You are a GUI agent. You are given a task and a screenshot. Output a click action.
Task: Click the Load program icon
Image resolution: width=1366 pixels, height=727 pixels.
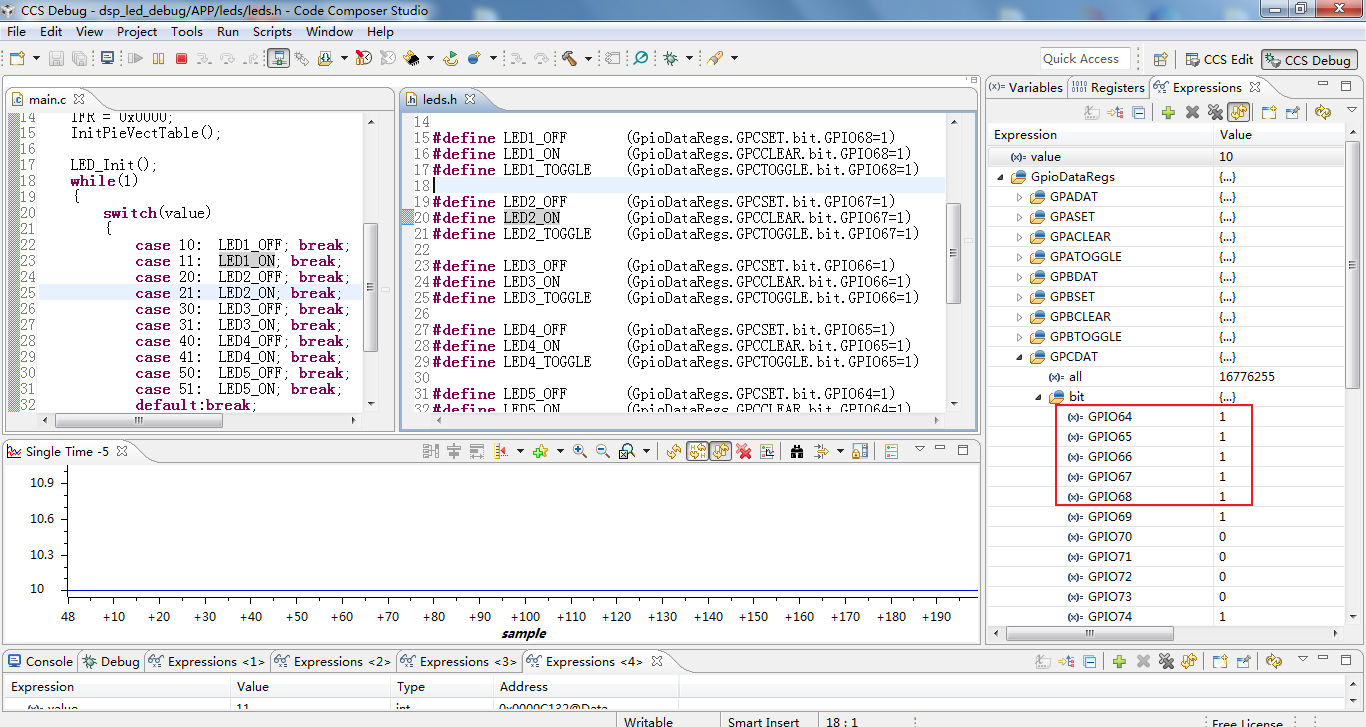click(326, 59)
